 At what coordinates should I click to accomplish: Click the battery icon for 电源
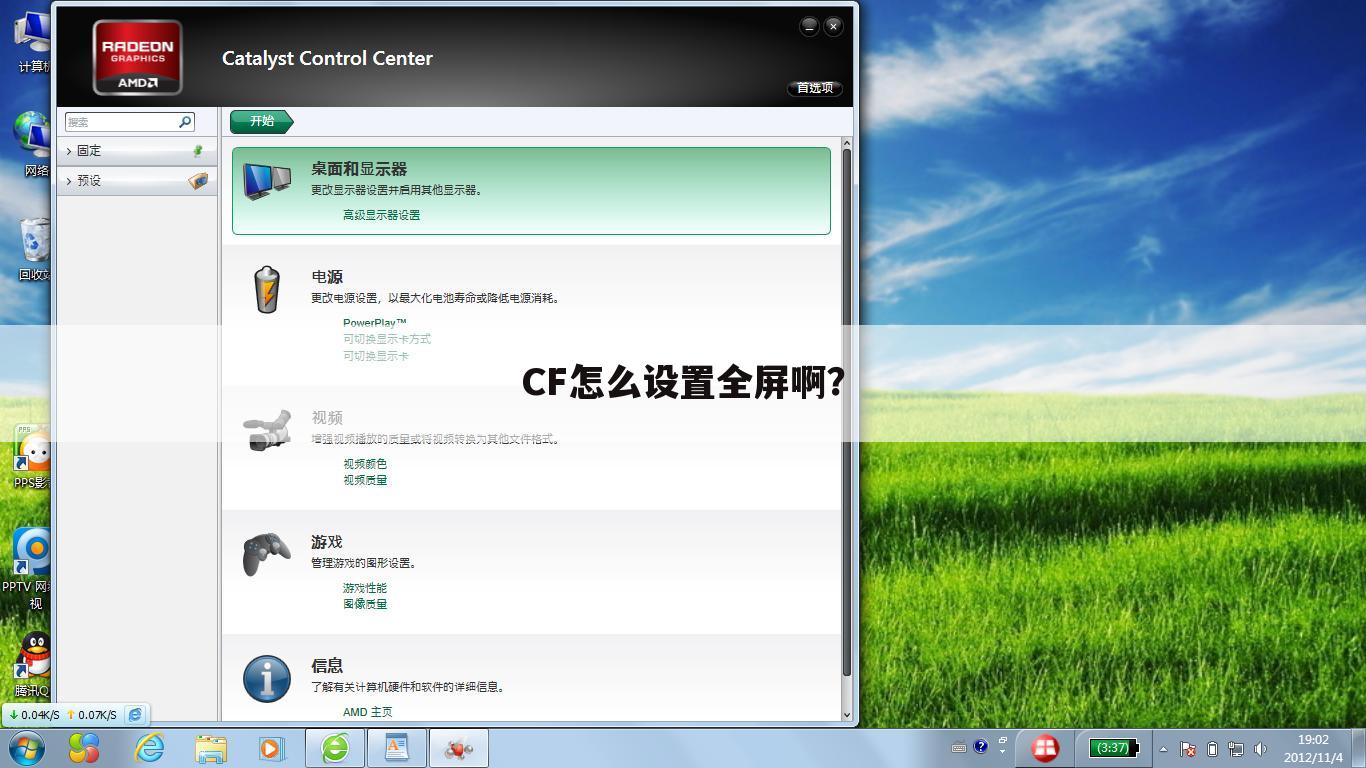click(267, 290)
